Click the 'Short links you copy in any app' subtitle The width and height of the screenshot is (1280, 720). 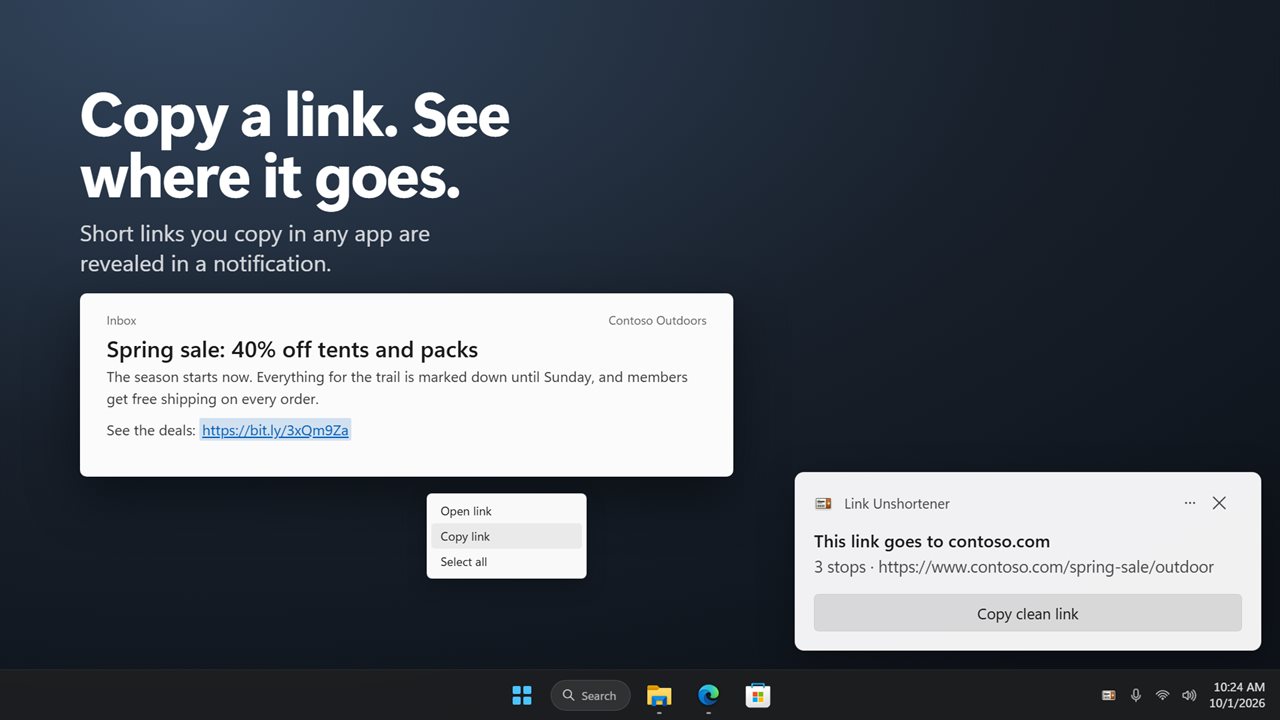point(255,249)
